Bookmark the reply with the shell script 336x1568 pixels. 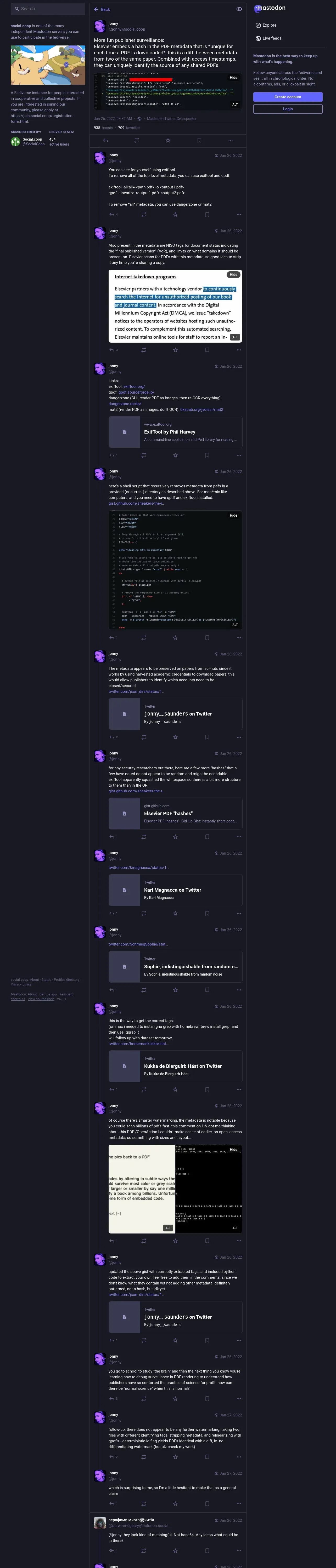(x=207, y=638)
